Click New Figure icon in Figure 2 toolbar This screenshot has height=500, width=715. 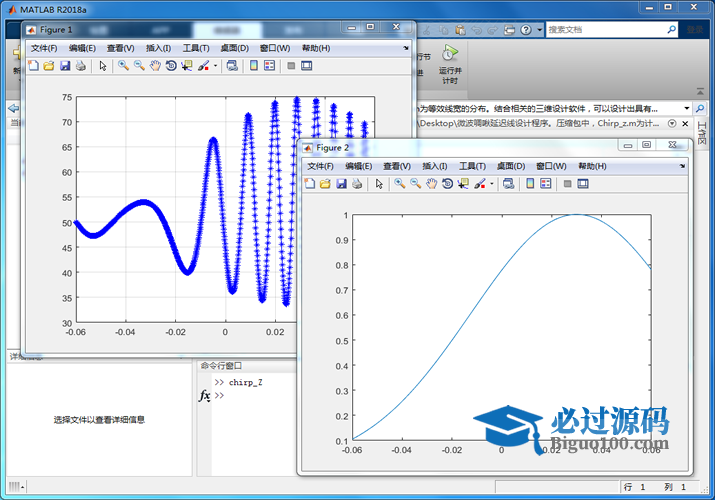(310, 184)
